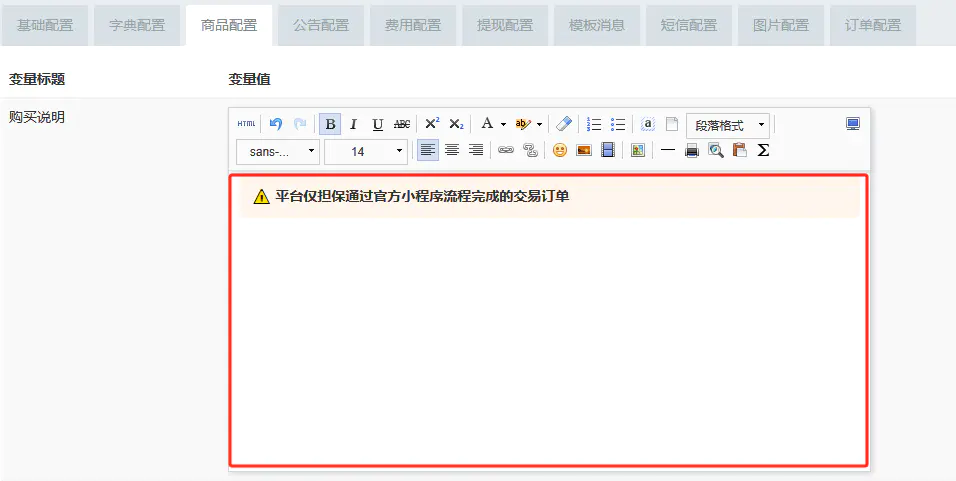Screen dimensions: 956x481
Task: Go to 订单配置 tab
Action: tap(873, 26)
